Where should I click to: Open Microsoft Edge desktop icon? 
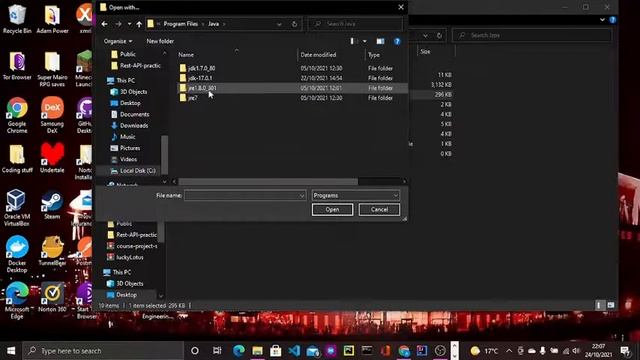coord(17,301)
